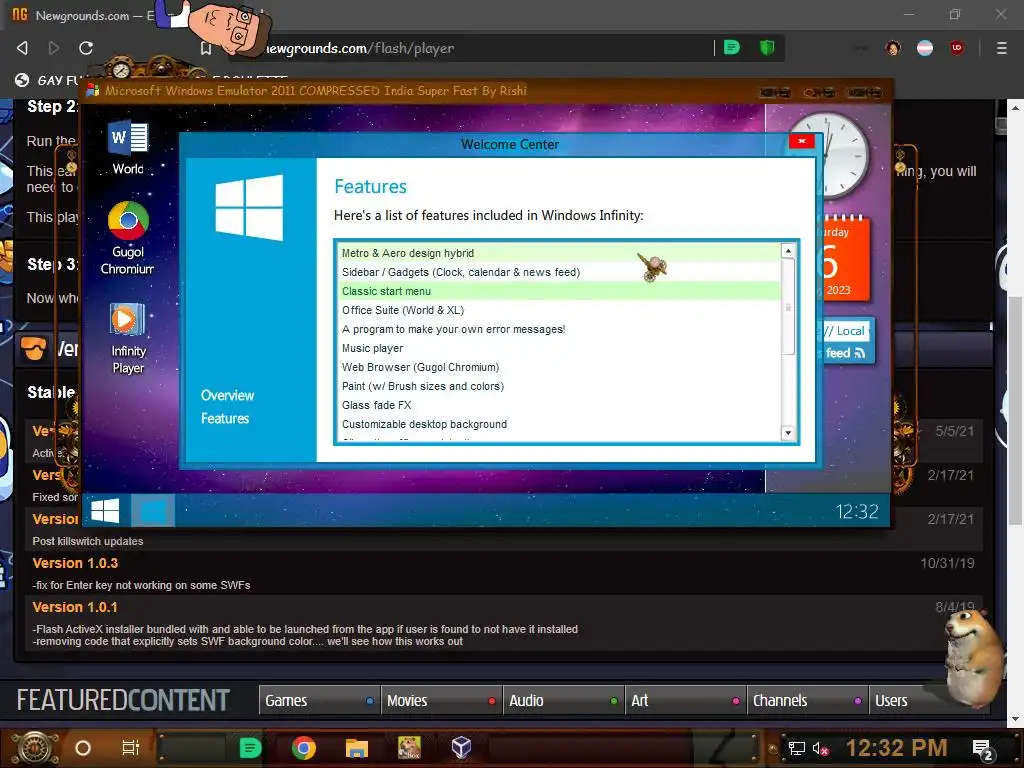The image size is (1024, 768).
Task: Select 'Metro & Aero design hybrid' row
Action: [x=559, y=253]
